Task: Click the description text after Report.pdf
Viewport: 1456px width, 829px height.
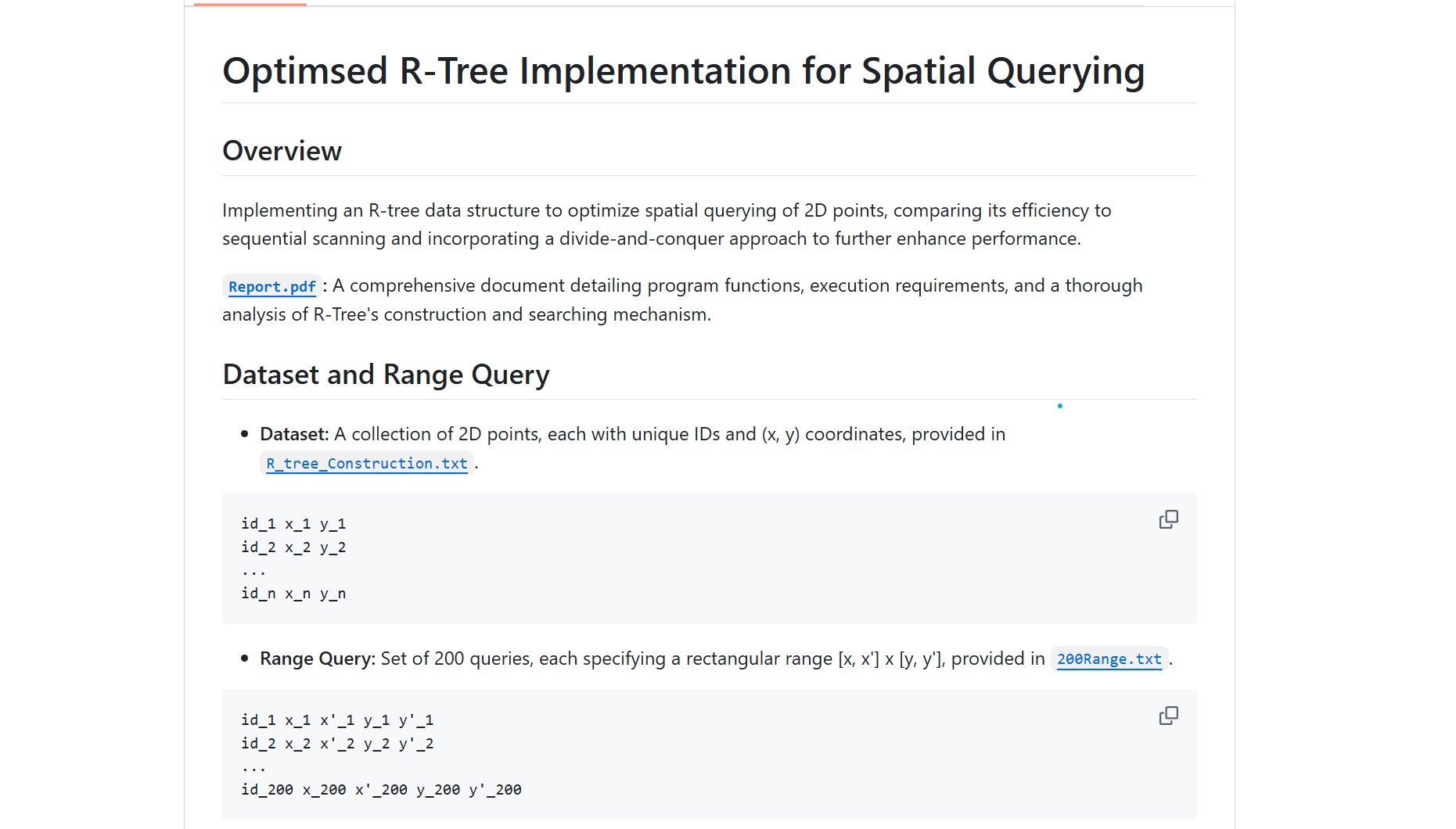Action: coord(682,300)
